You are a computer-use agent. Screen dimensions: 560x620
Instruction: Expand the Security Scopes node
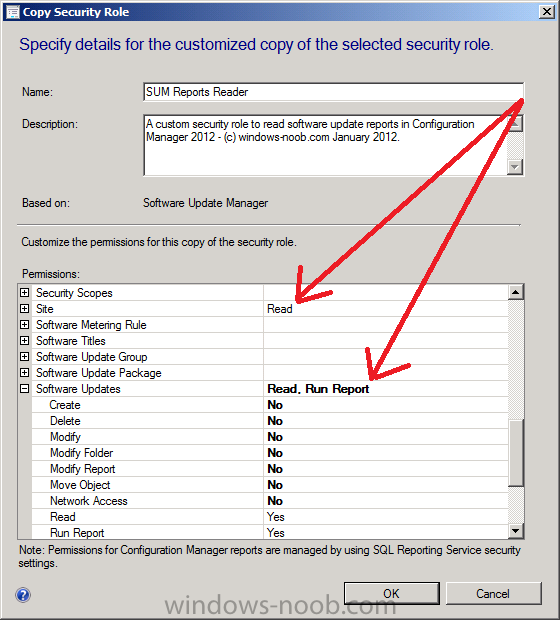(25, 293)
